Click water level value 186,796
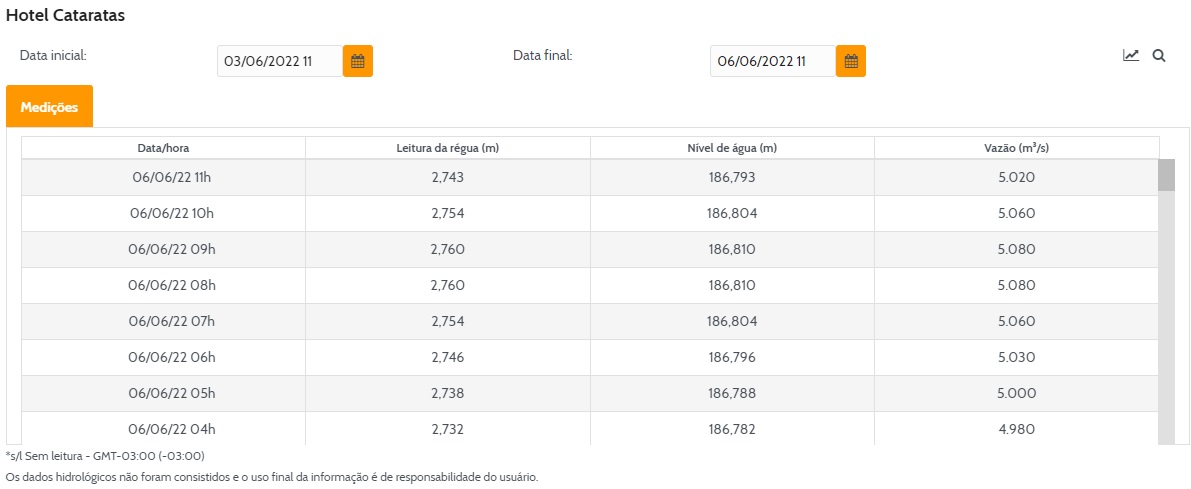 coord(732,357)
